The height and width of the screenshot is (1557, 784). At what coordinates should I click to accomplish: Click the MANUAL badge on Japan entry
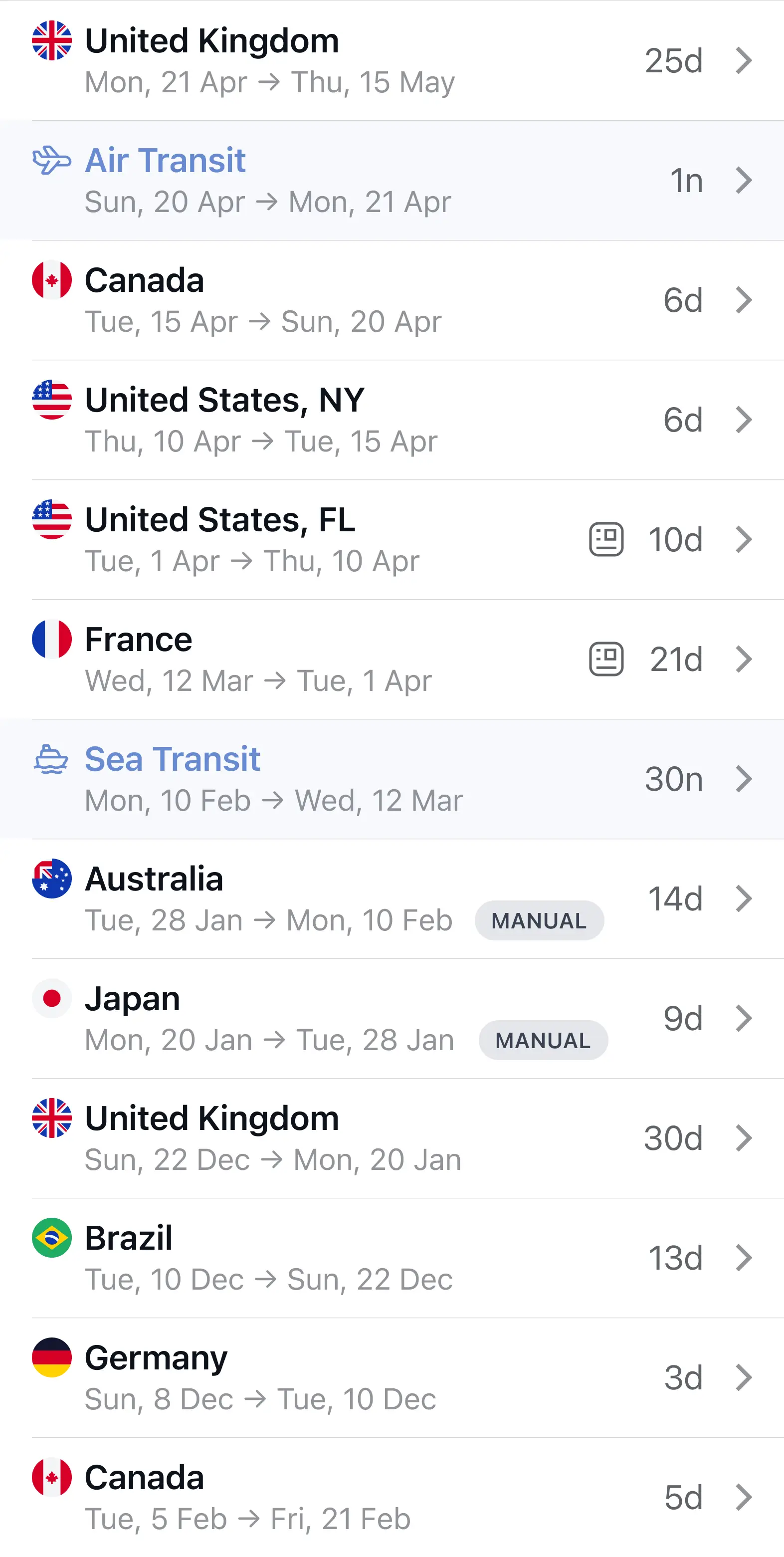click(x=543, y=1040)
